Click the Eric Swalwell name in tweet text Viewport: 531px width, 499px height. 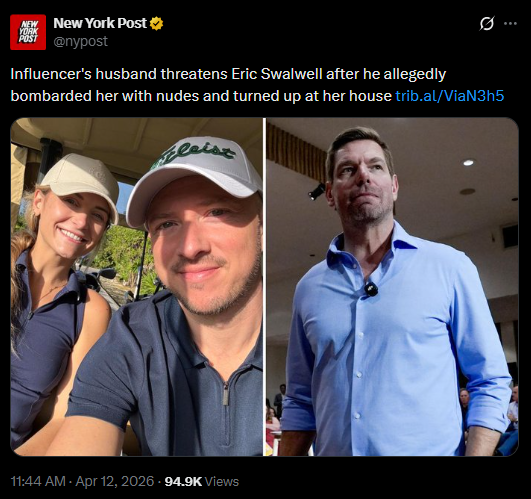[x=277, y=74]
